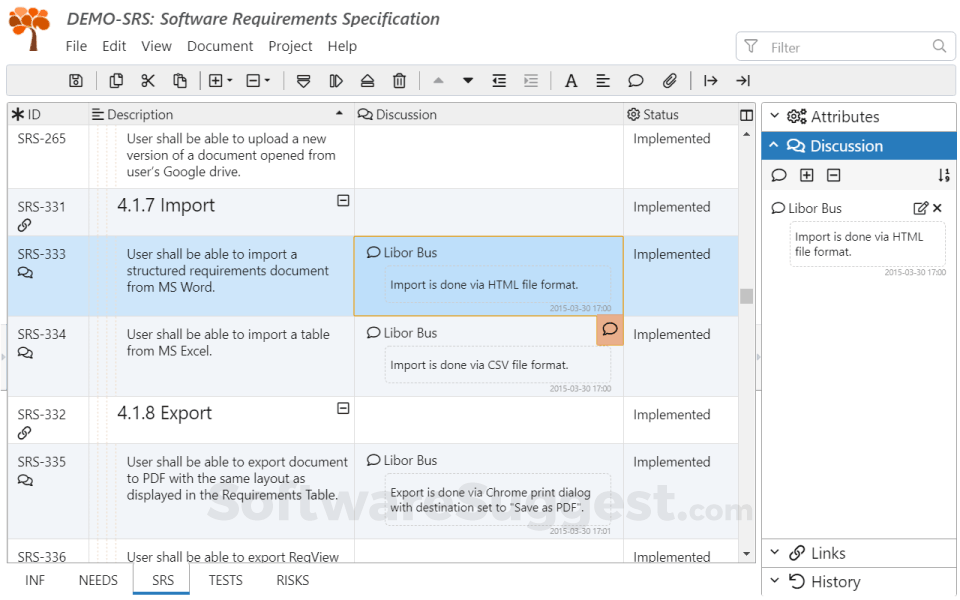The width and height of the screenshot is (960, 600).
Task: Click the attachment paperclip icon
Action: pos(670,81)
